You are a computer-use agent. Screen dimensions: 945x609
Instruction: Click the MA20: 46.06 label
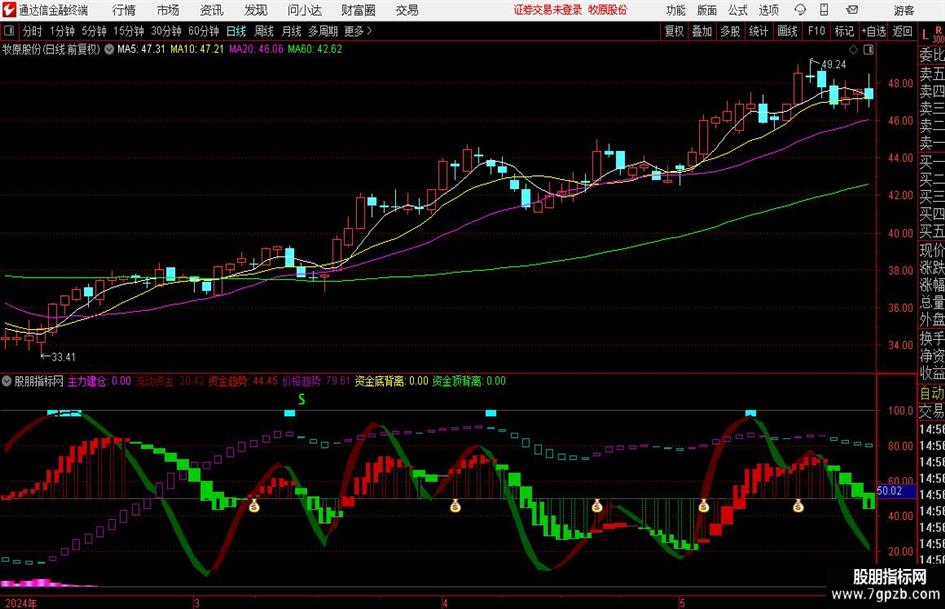click(256, 49)
